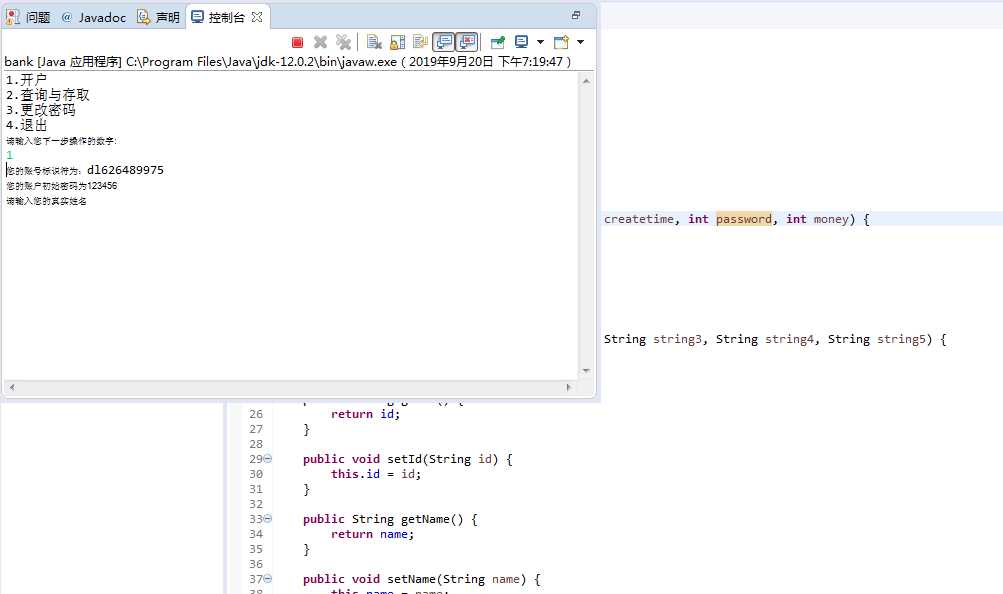Click the setId(String id) method signature
The height and width of the screenshot is (594, 1003).
coord(407,459)
